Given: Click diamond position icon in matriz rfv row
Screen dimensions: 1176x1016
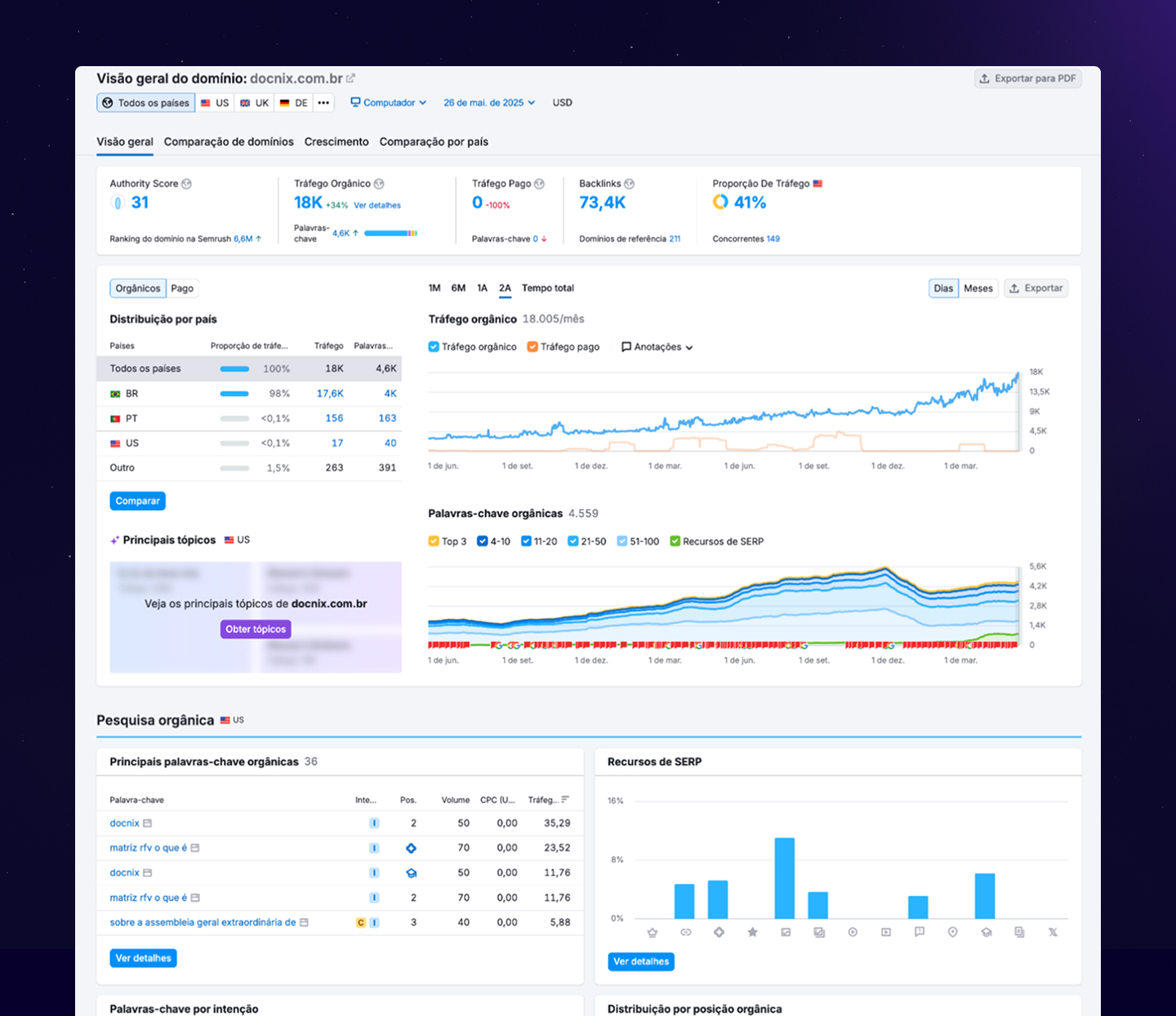Looking at the screenshot, I should pos(411,849).
